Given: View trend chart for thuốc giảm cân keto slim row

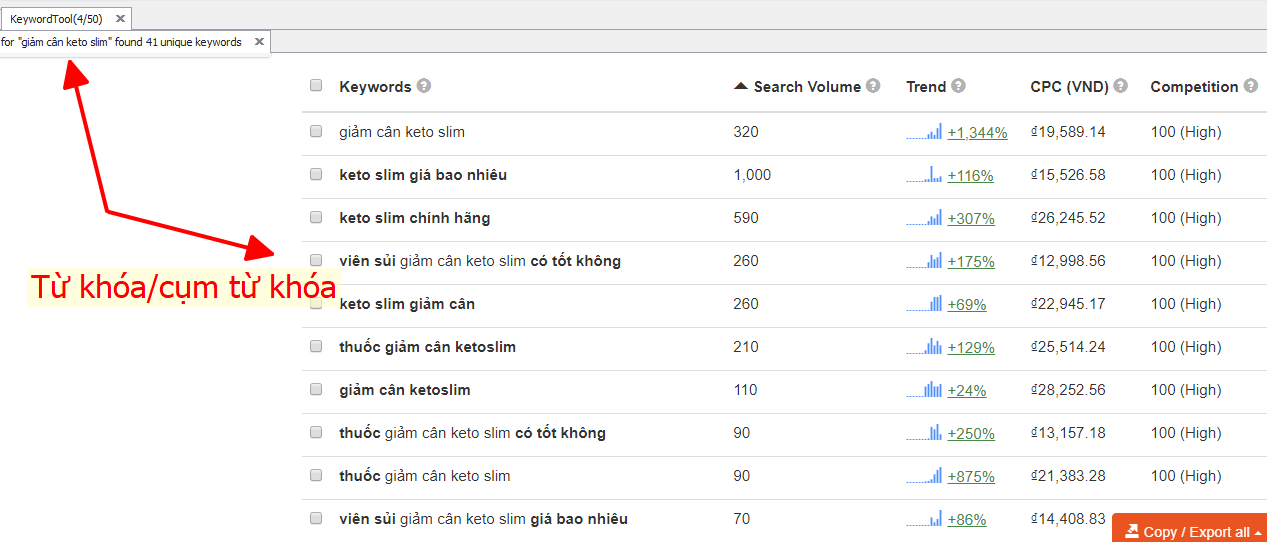Looking at the screenshot, I should coord(924,476).
